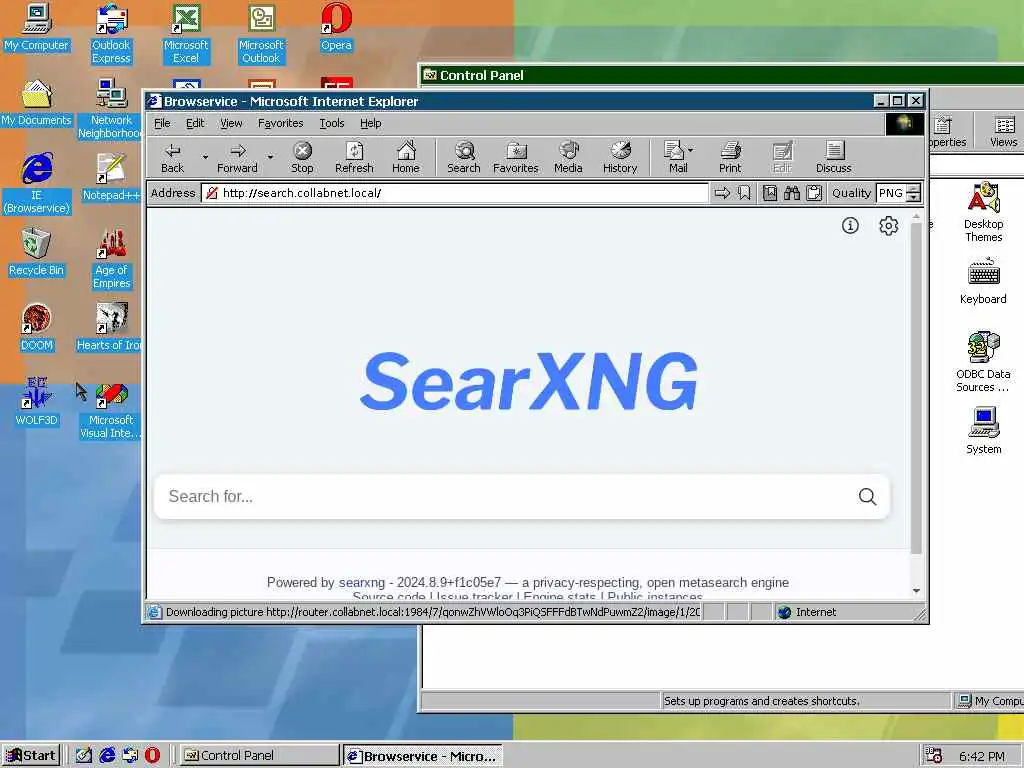1024x768 pixels.
Task: Click the Quality PNG value field
Action: [x=891, y=193]
